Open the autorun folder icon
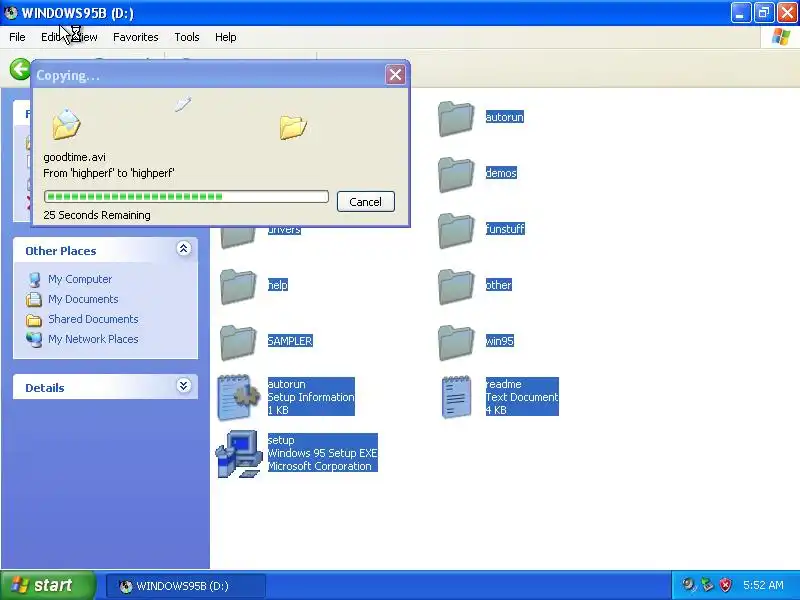This screenshot has width=800, height=600. pyautogui.click(x=456, y=118)
